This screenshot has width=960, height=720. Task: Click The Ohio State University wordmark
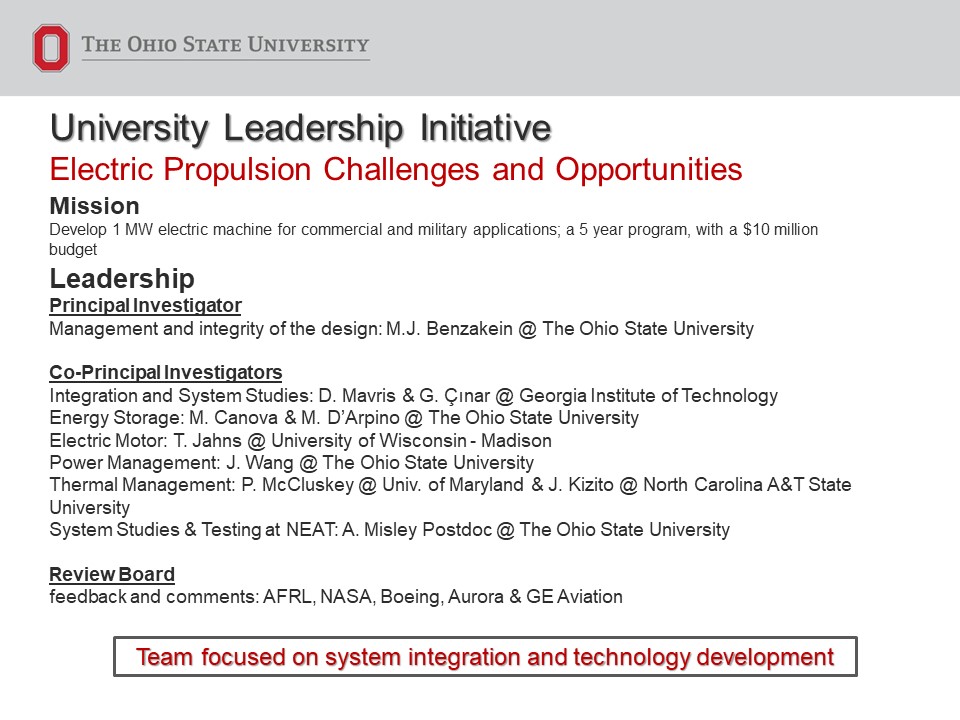point(225,45)
